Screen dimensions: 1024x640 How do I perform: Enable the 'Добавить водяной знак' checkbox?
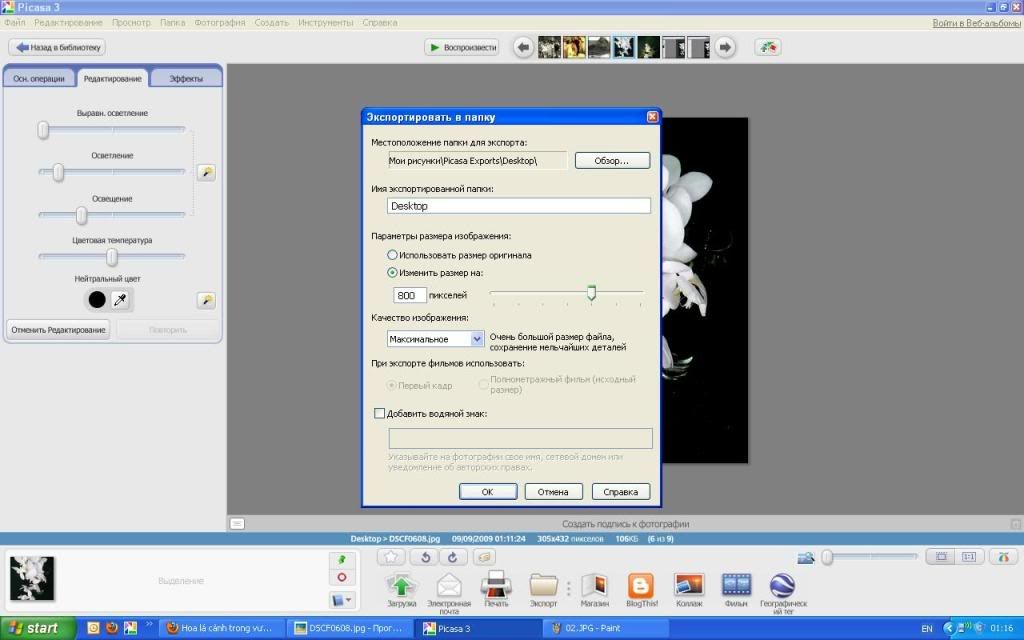click(379, 413)
